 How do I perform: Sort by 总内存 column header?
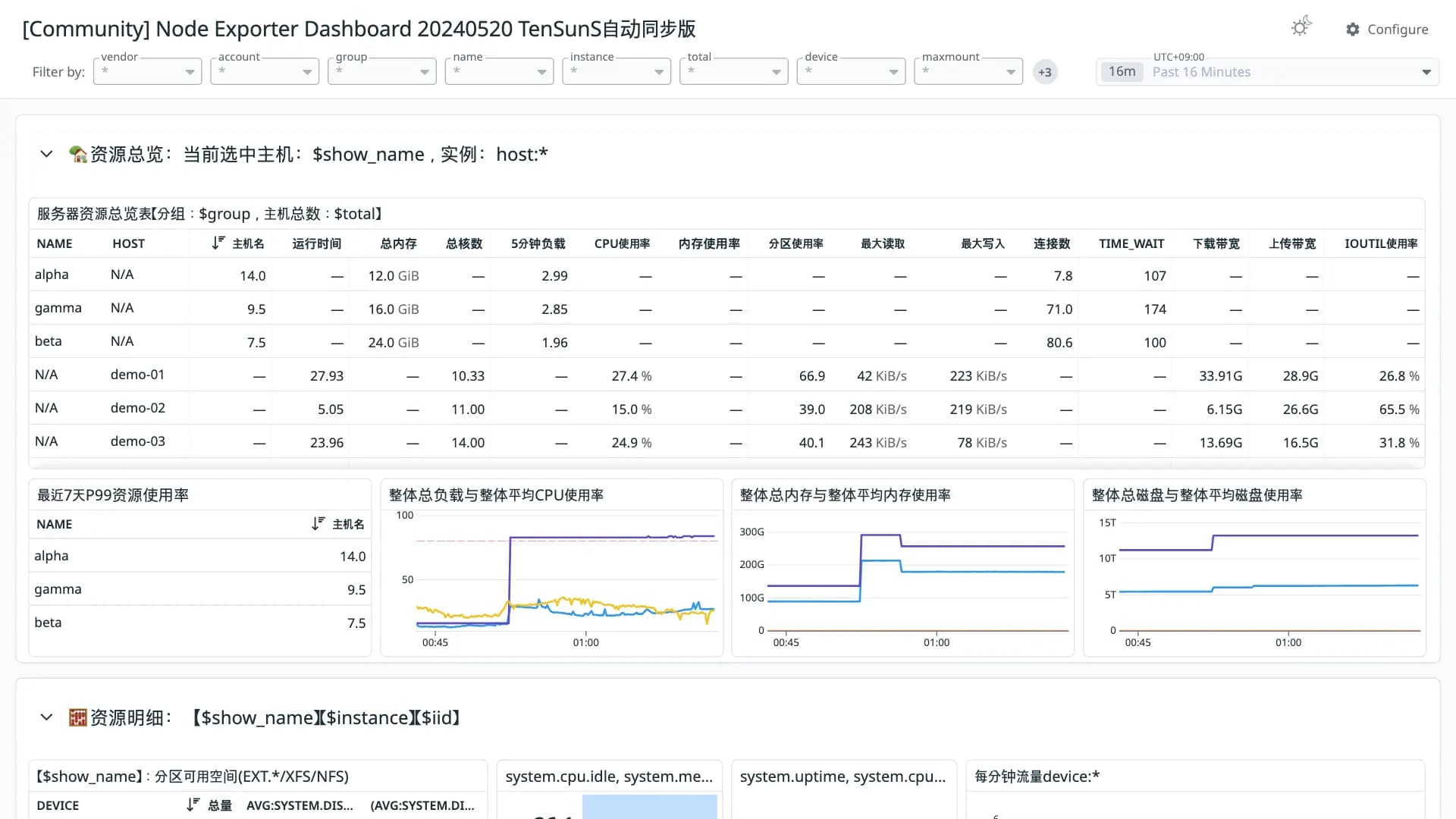[398, 243]
